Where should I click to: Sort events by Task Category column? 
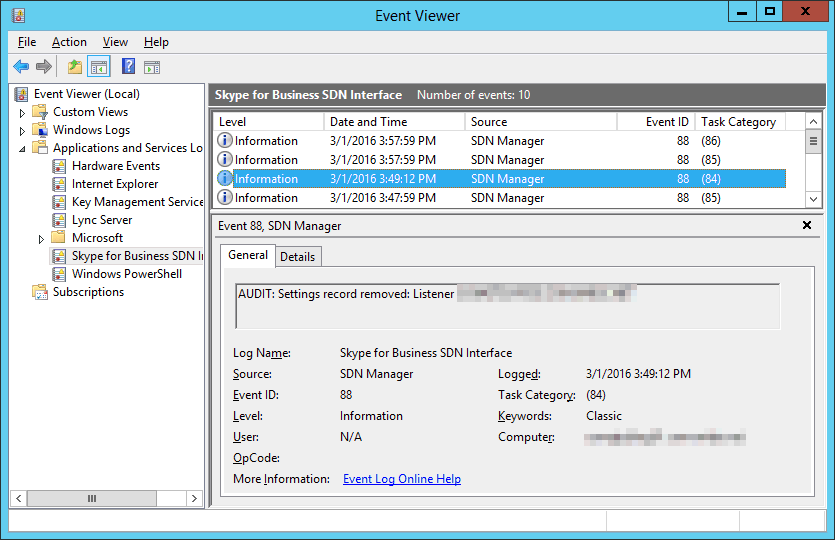(x=740, y=122)
